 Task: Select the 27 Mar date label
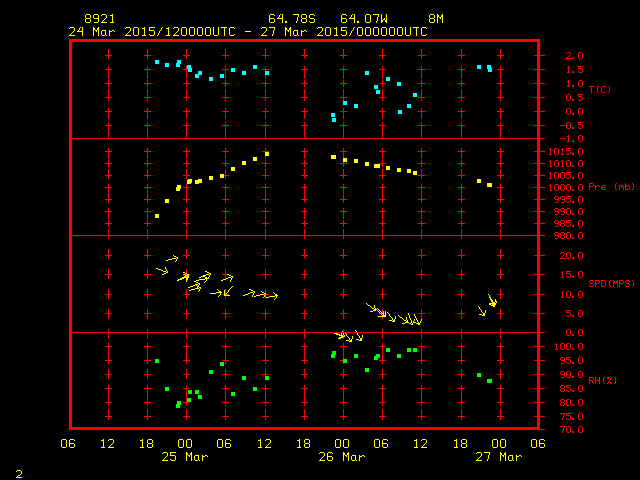coord(498,457)
